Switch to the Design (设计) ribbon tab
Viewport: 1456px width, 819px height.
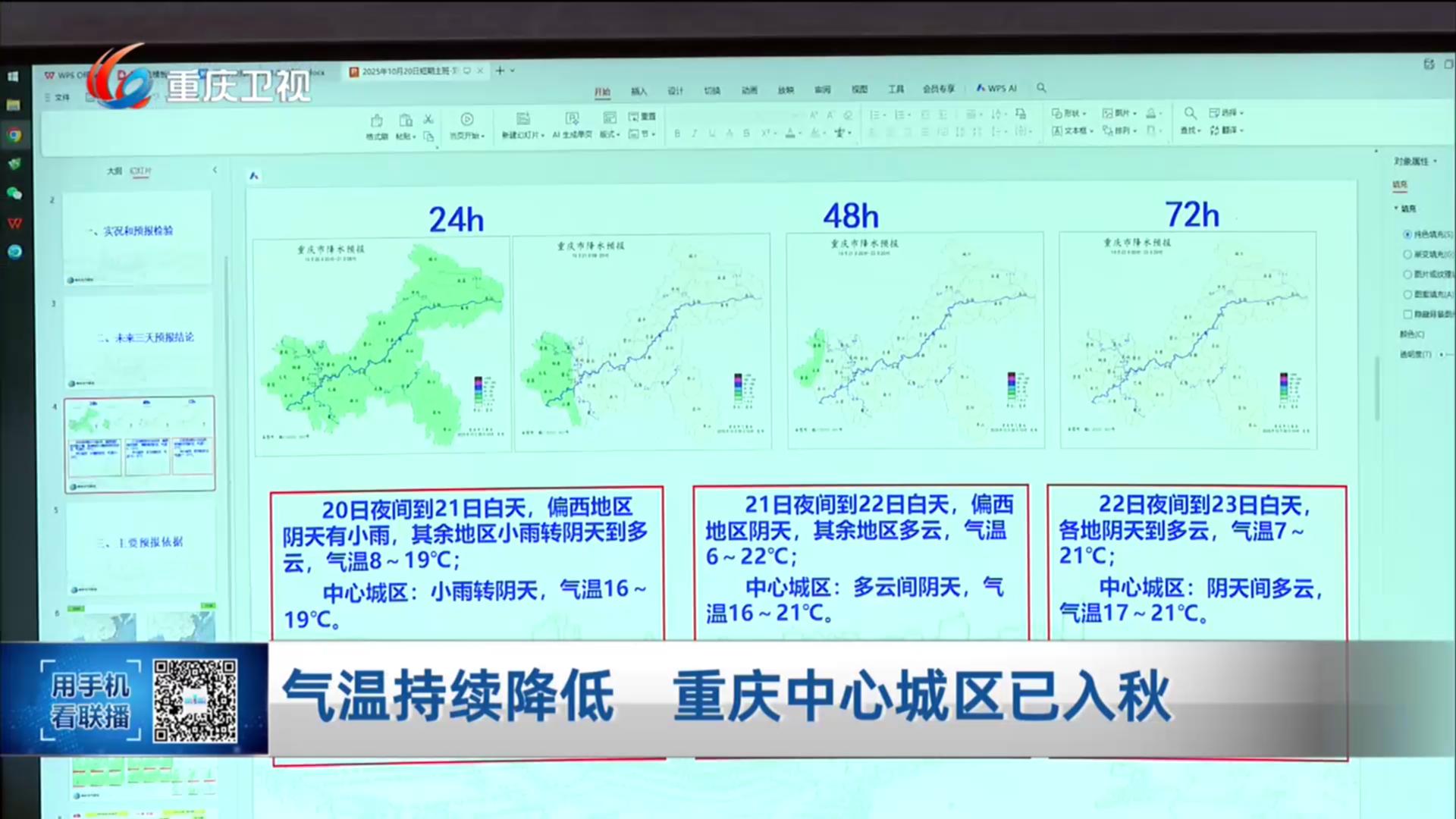point(675,91)
